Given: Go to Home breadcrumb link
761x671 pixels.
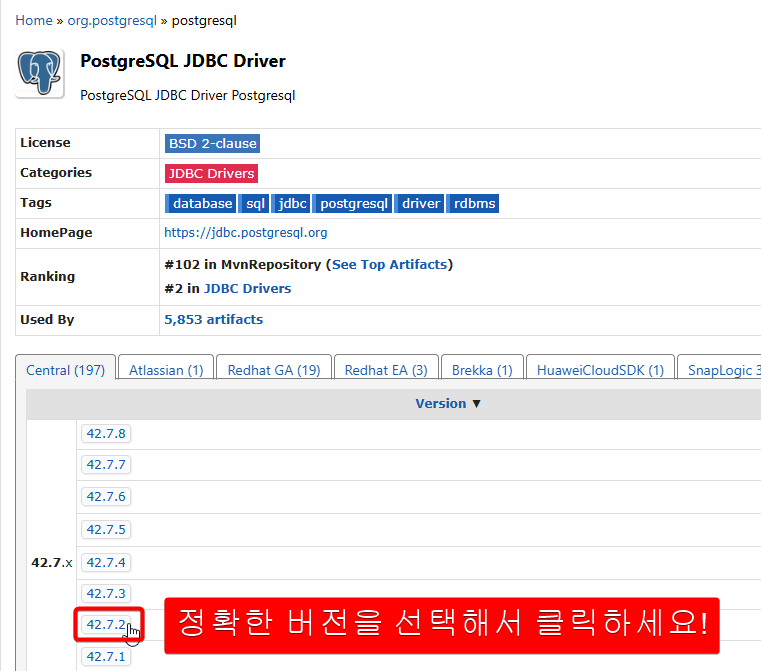Looking at the screenshot, I should [34, 20].
